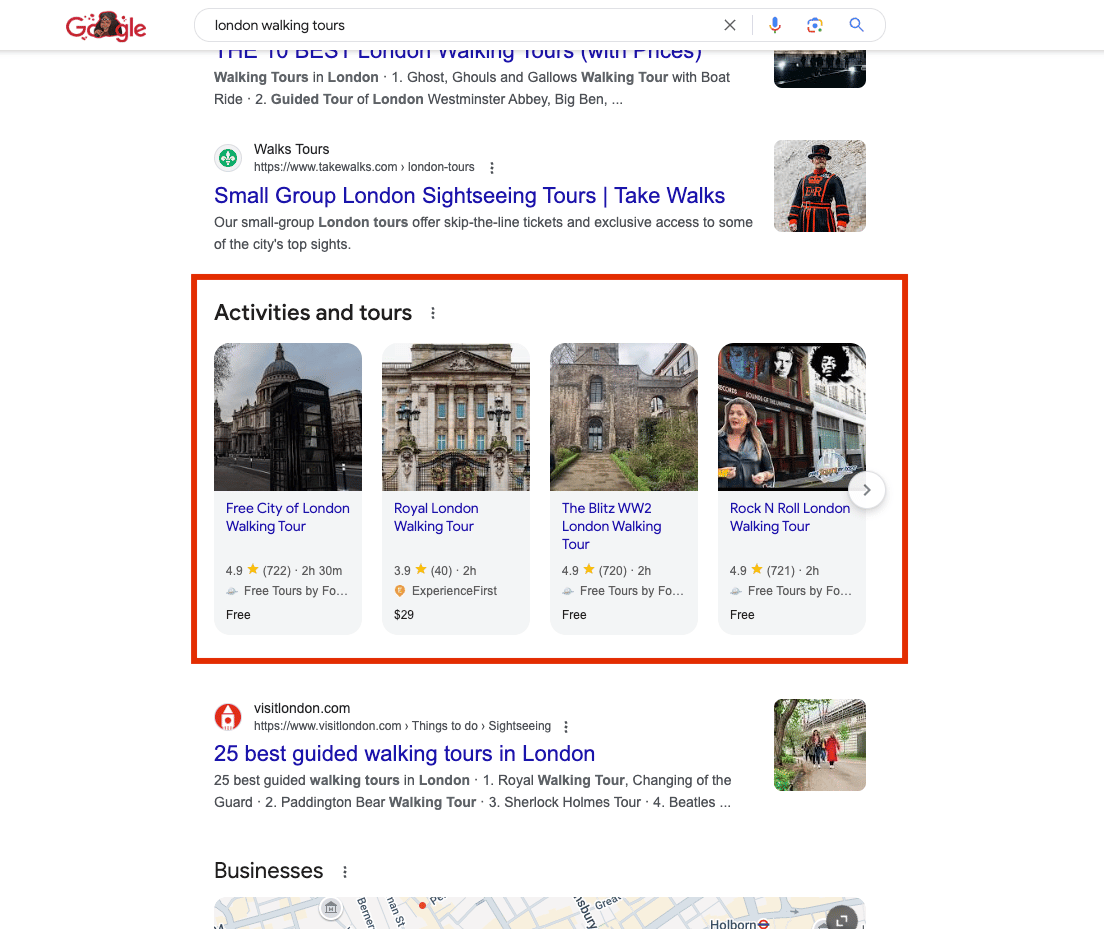Start voice search with the microphone icon
This screenshot has height=929, width=1104.
click(774, 25)
